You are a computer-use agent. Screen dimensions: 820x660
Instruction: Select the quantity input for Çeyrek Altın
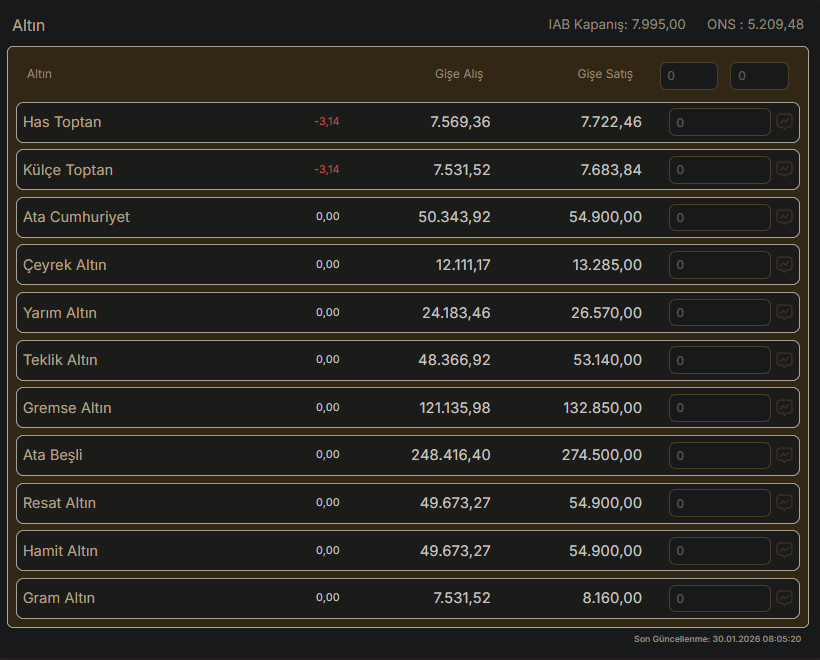tap(720, 265)
